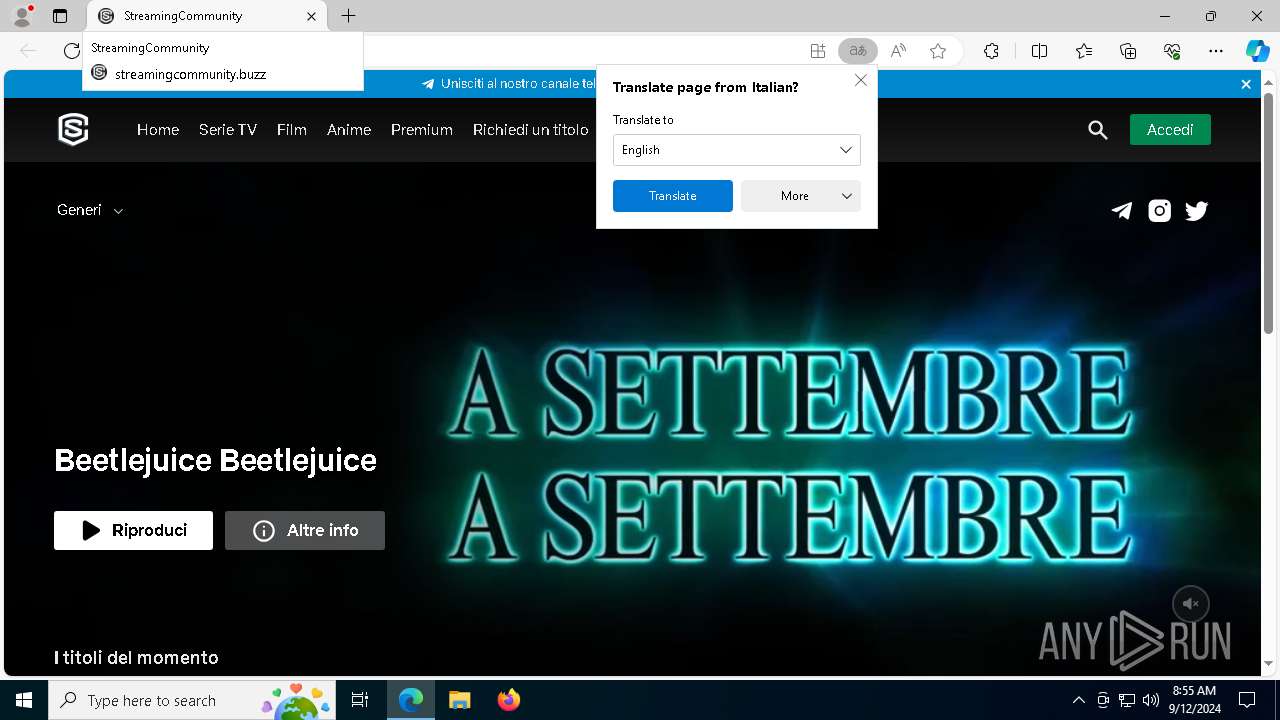Open File Explorer from taskbar
This screenshot has height=720, width=1280.
coord(459,700)
